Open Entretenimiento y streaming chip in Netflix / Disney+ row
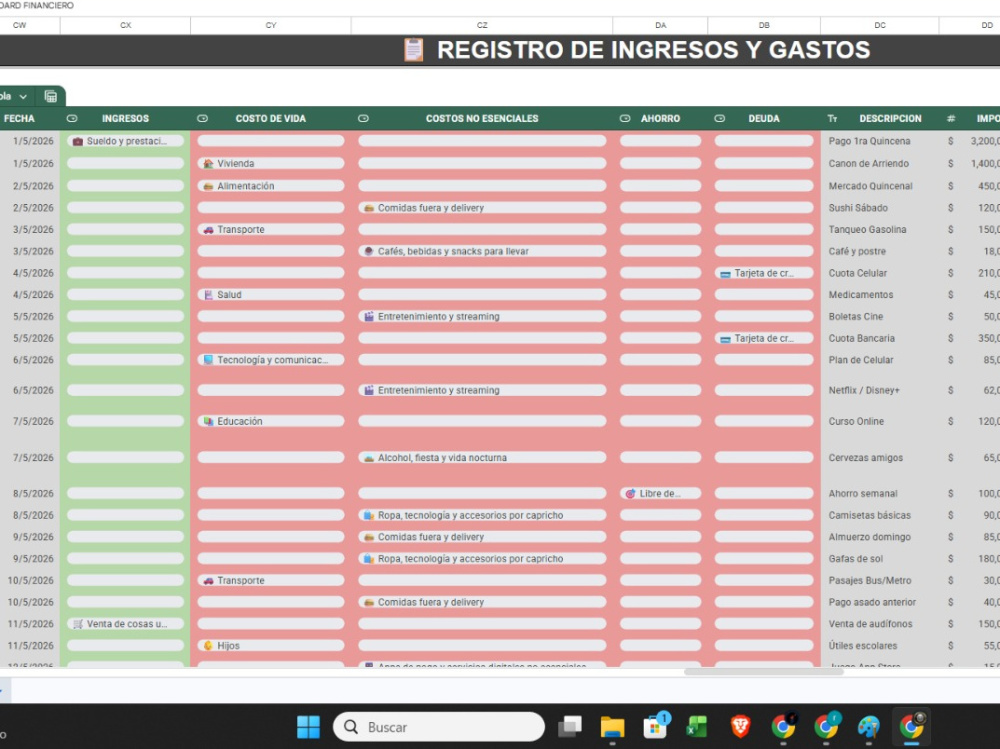Screen dimensions: 1000x749 pyautogui.click(x=482, y=390)
